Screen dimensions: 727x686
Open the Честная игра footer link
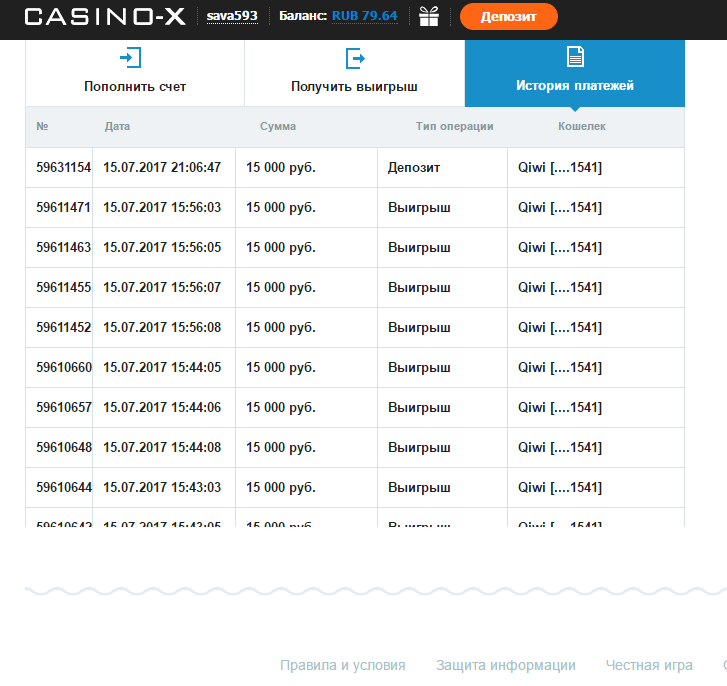tap(649, 665)
